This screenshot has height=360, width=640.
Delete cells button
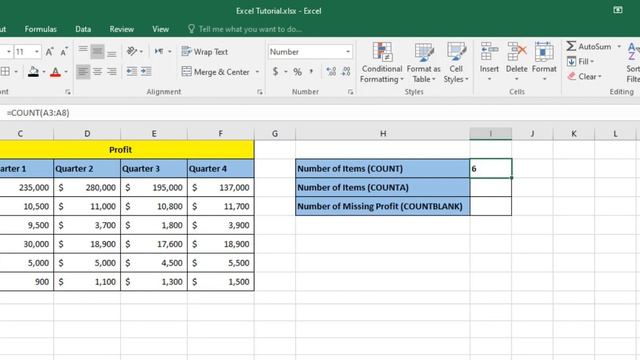pos(516,61)
